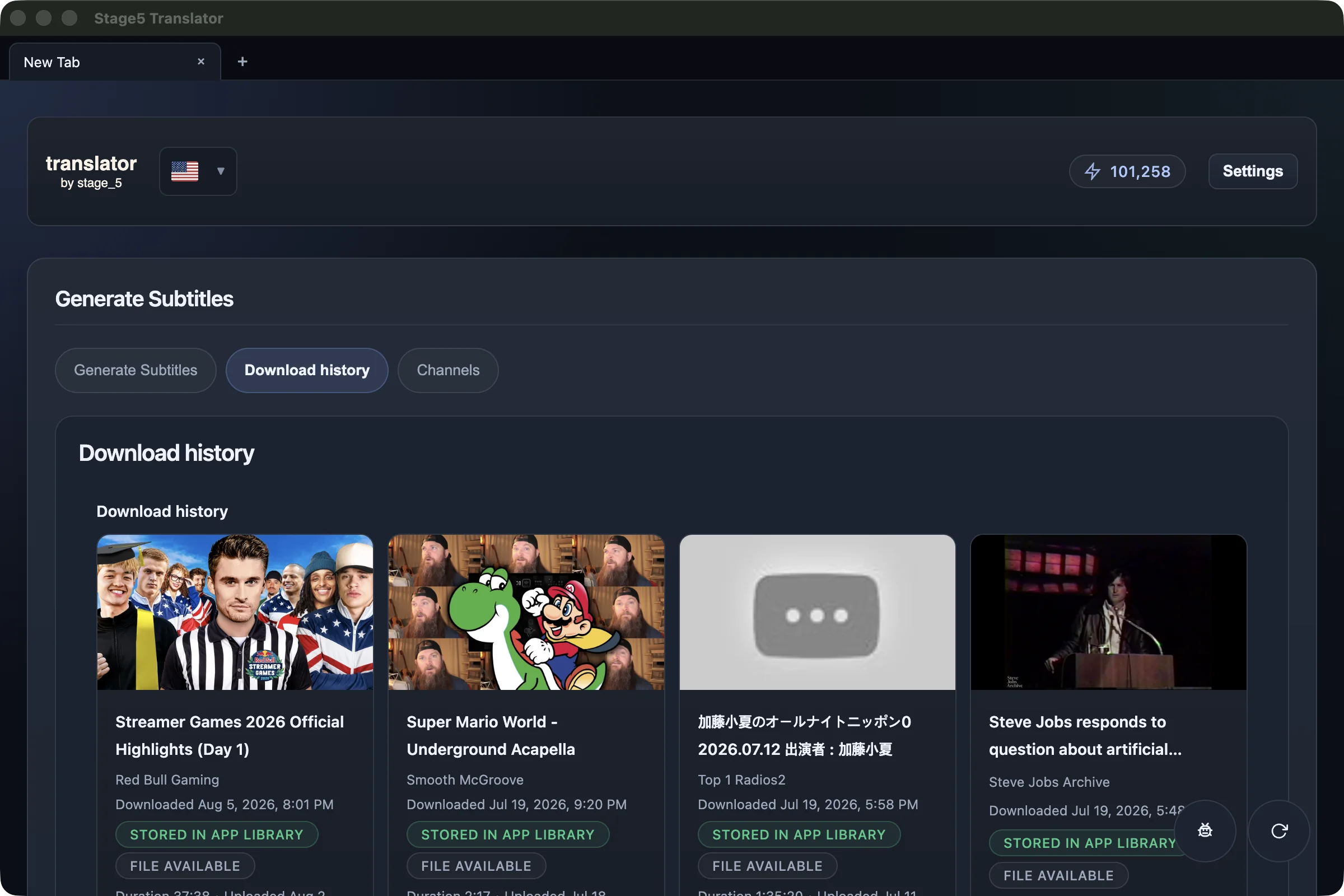The width and height of the screenshot is (1344, 896).
Task: Click the bug report robot icon
Action: [1205, 830]
